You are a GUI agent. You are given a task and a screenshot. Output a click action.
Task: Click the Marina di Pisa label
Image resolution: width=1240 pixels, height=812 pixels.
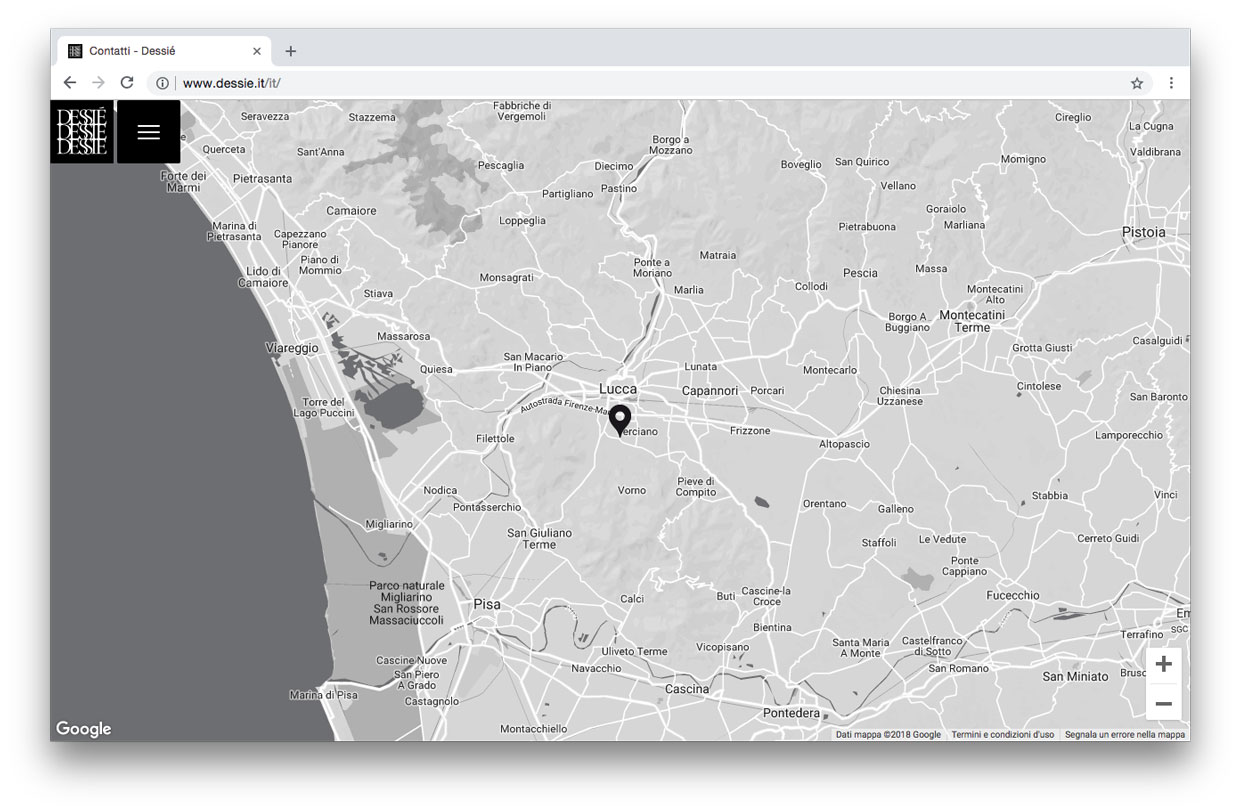click(323, 695)
